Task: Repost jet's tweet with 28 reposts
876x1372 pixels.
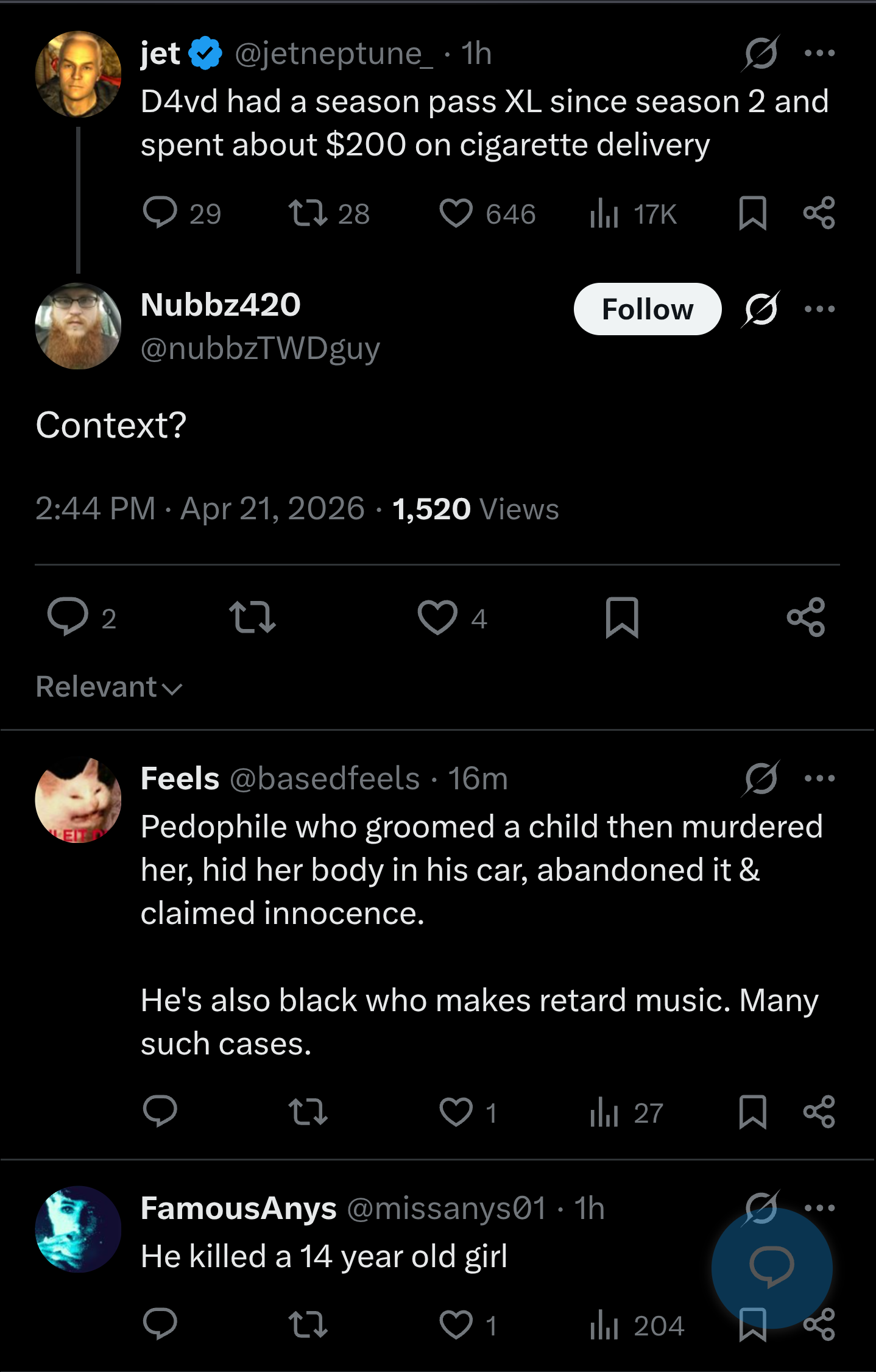Action: point(308,214)
